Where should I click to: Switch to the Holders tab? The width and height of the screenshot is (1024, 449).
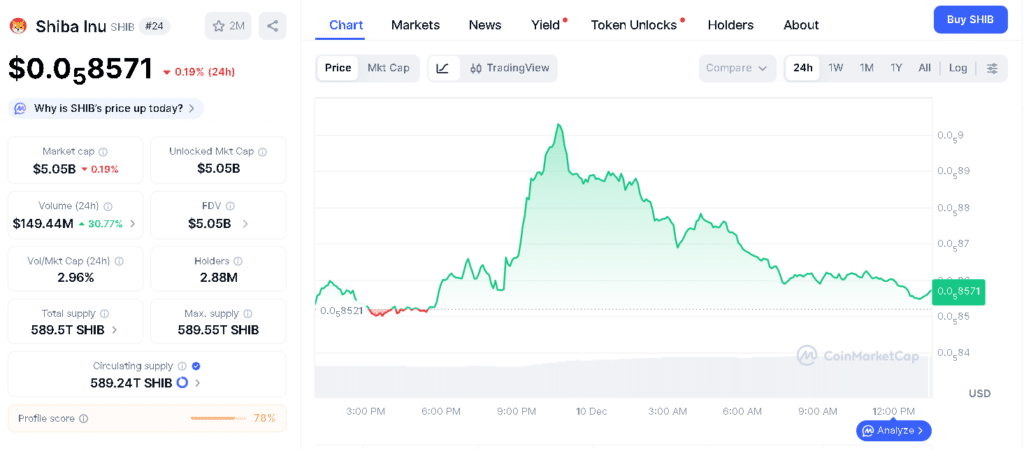click(x=731, y=25)
